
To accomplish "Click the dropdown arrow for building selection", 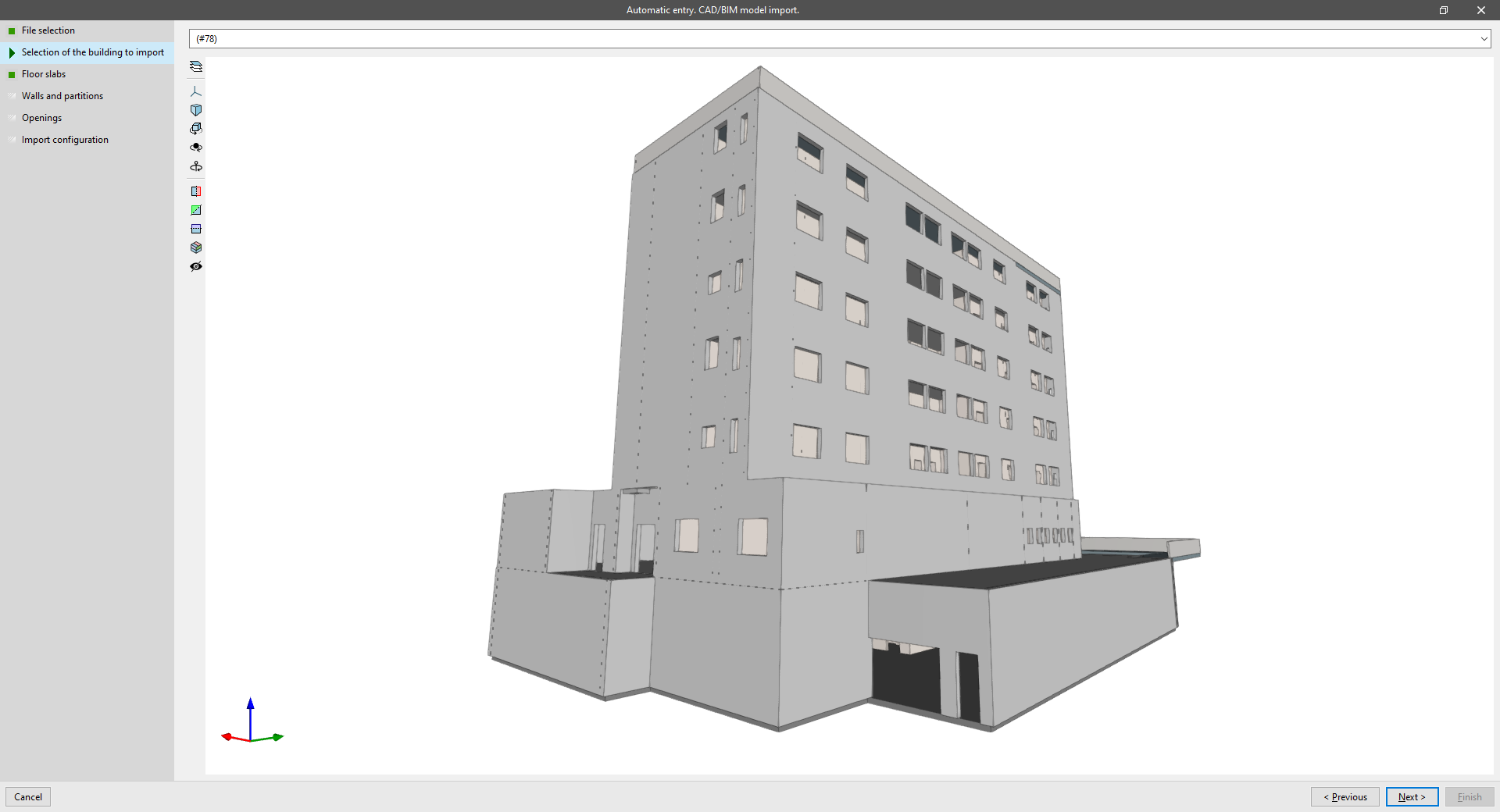I will pyautogui.click(x=1483, y=38).
